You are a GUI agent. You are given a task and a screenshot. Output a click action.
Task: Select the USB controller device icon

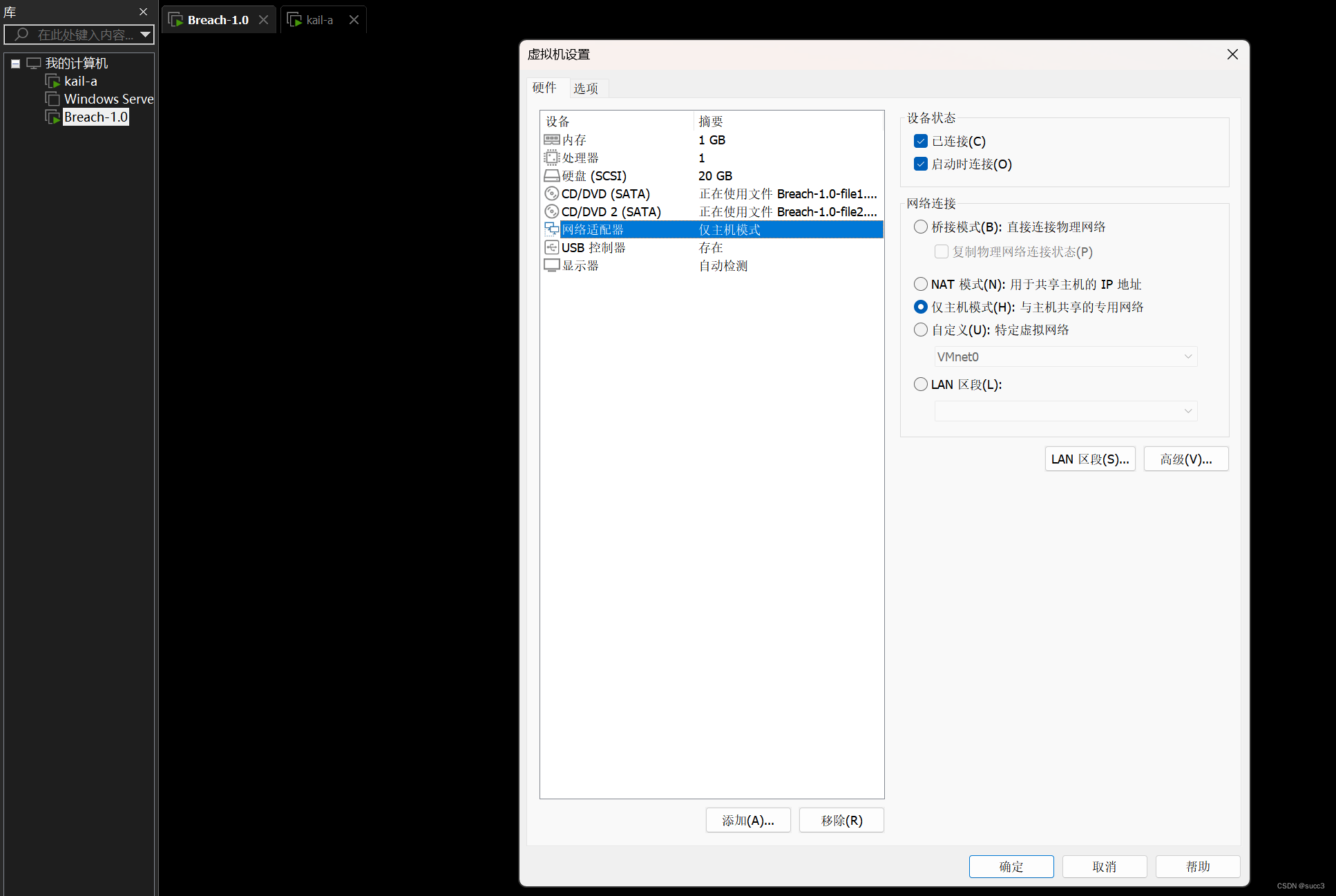[x=551, y=247]
